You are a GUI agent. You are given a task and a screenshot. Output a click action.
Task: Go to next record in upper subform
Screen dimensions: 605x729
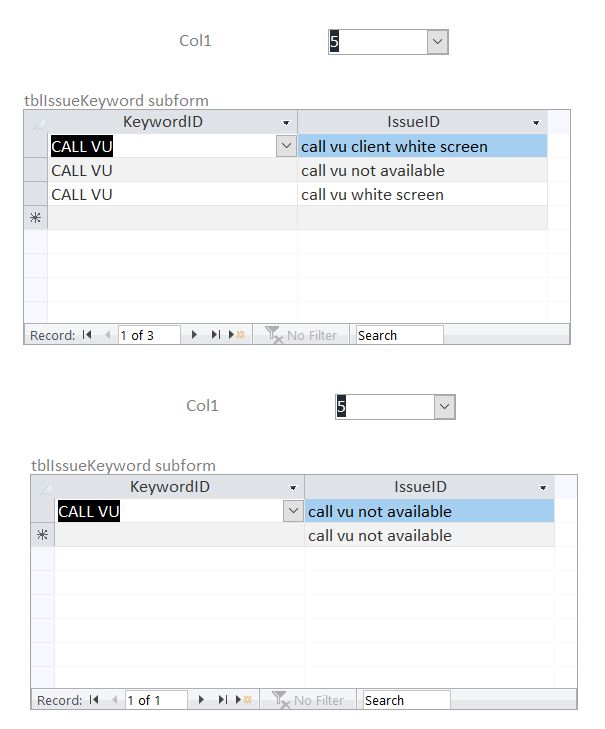point(194,335)
